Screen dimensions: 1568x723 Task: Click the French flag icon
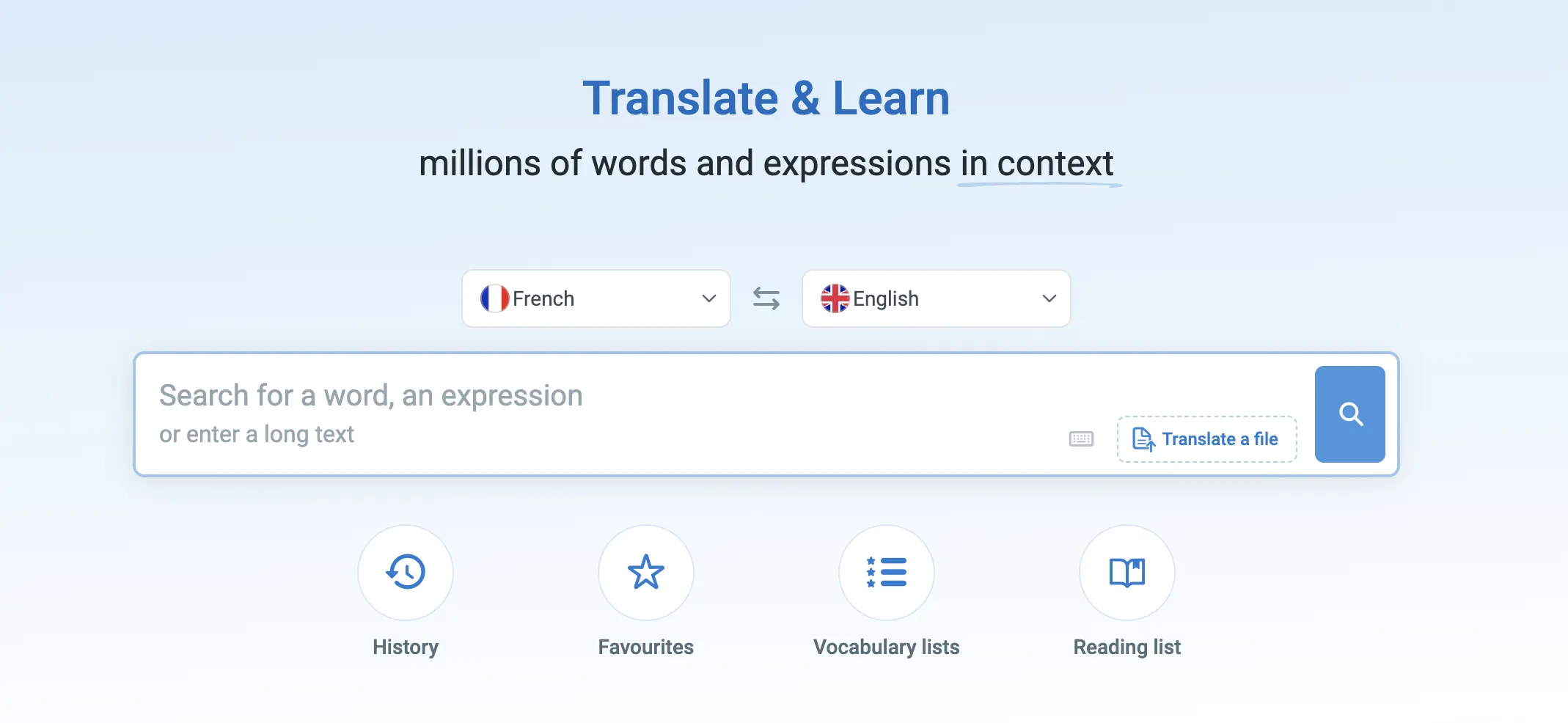point(494,298)
